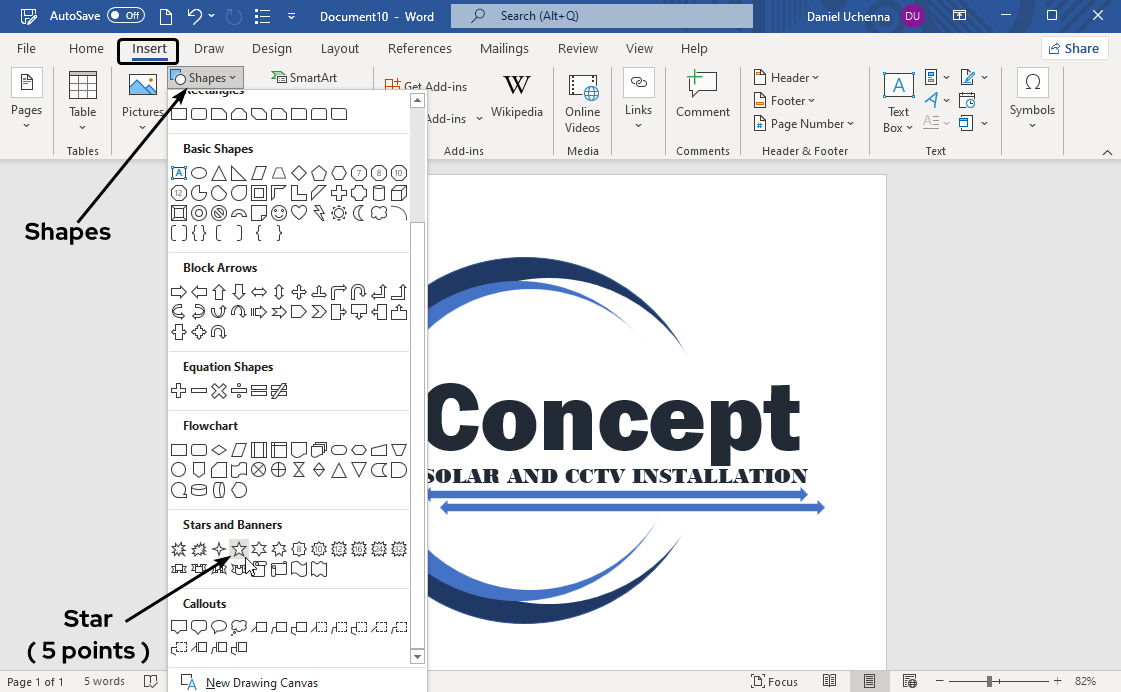Switch to Focus mode in status bar
The width and height of the screenshot is (1121, 692).
click(774, 682)
